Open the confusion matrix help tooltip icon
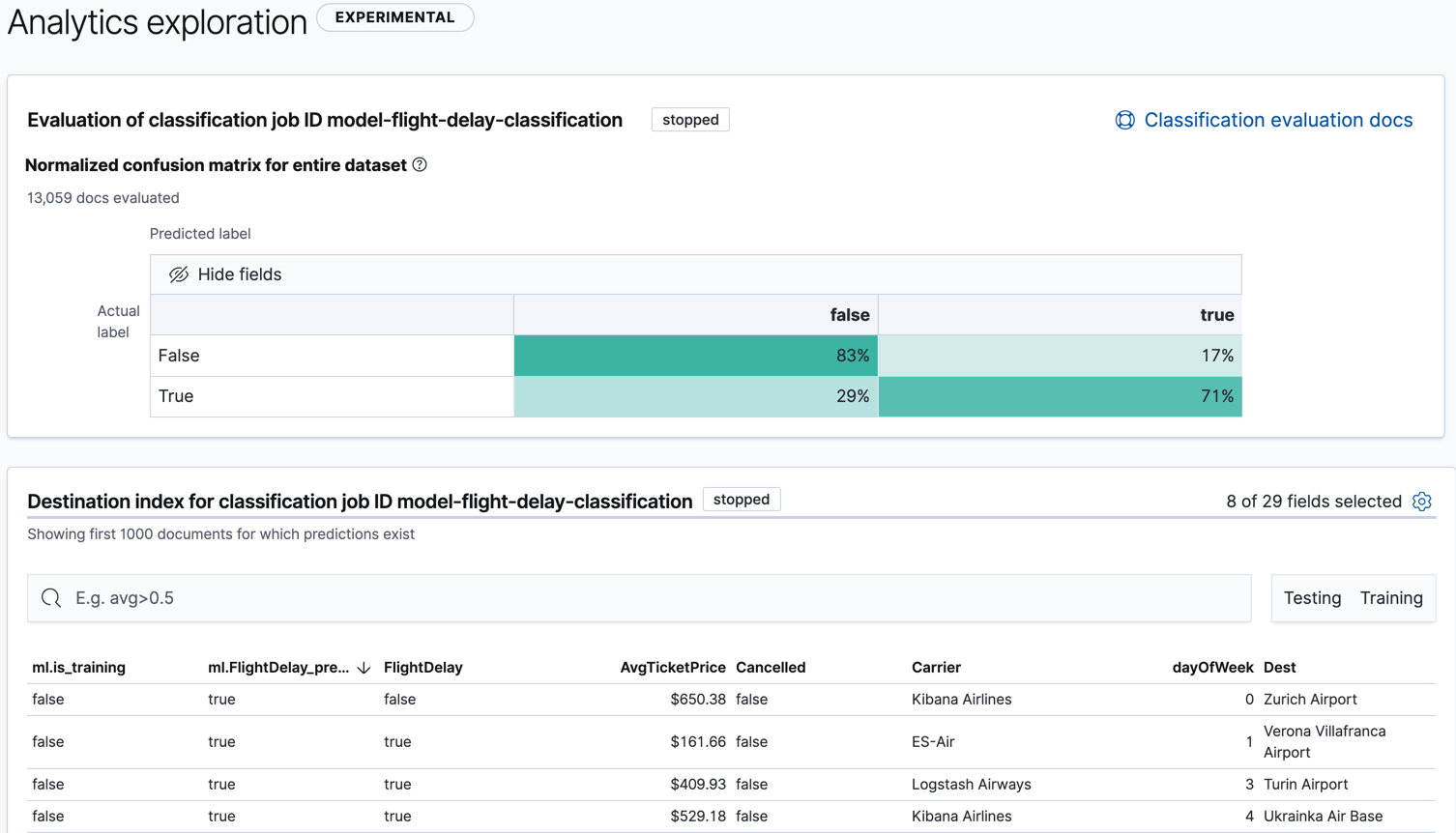 419,165
